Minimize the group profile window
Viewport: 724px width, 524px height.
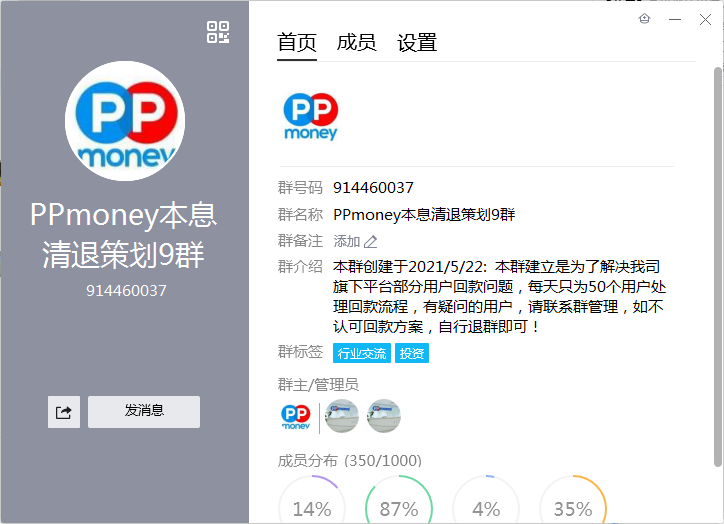point(675,19)
